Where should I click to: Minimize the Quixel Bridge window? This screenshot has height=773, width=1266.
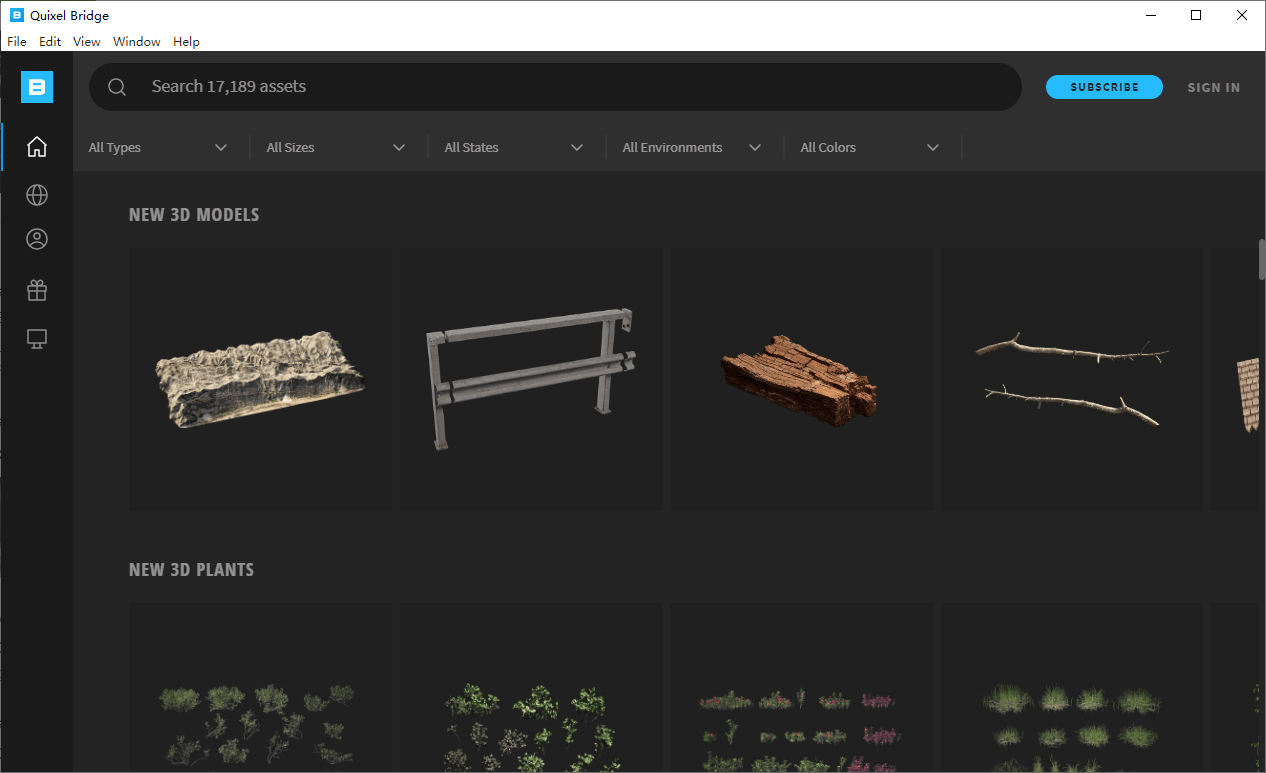click(x=1150, y=15)
